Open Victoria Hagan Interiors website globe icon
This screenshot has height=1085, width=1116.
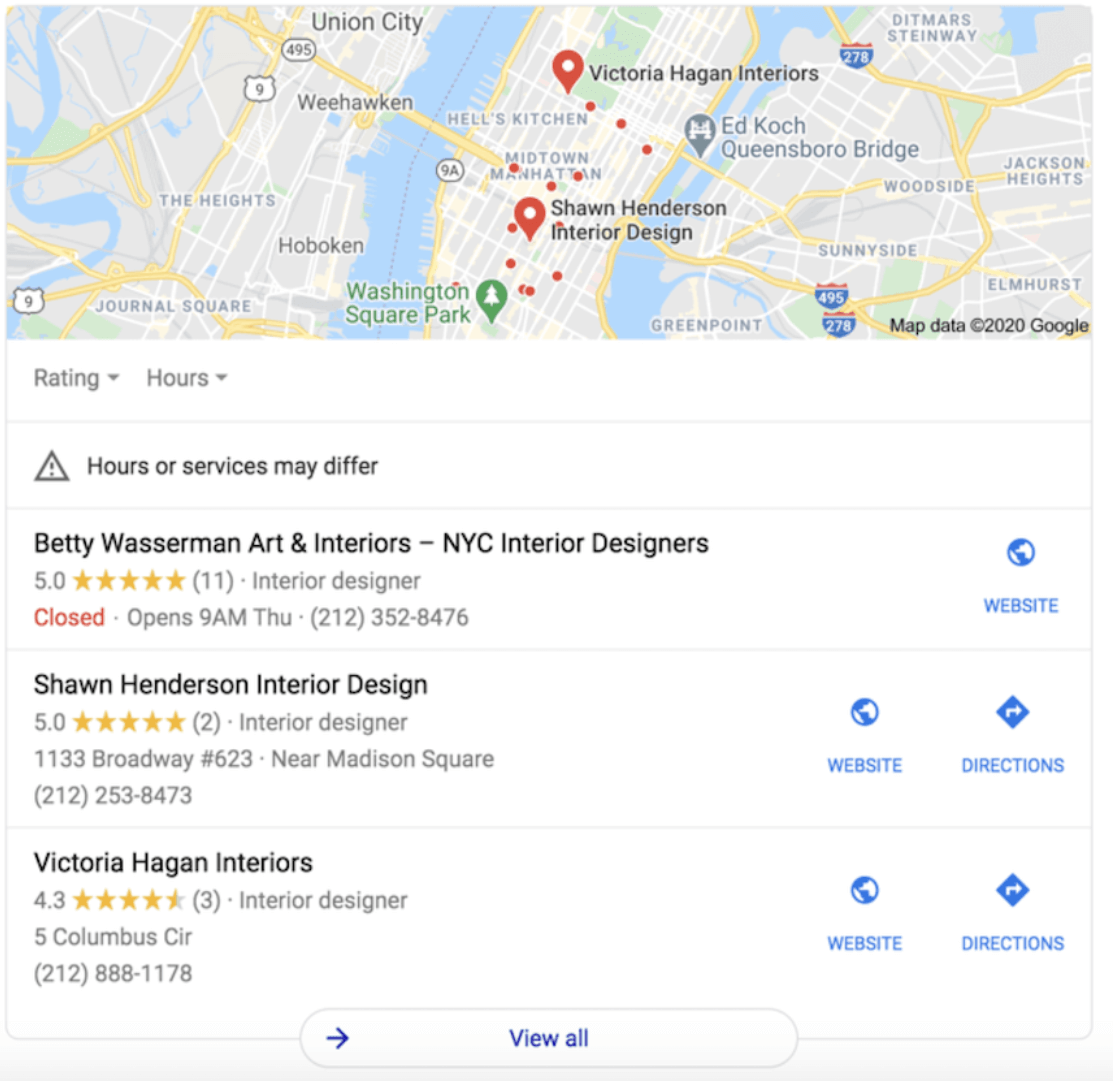click(x=865, y=890)
